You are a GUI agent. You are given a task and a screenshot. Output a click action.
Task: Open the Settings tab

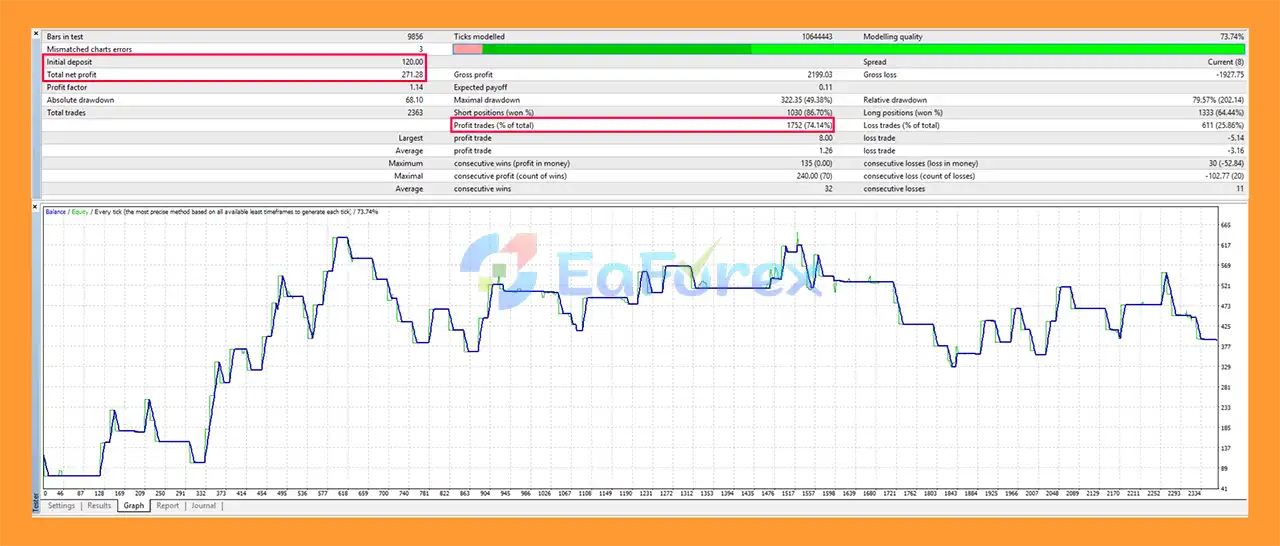pos(61,506)
